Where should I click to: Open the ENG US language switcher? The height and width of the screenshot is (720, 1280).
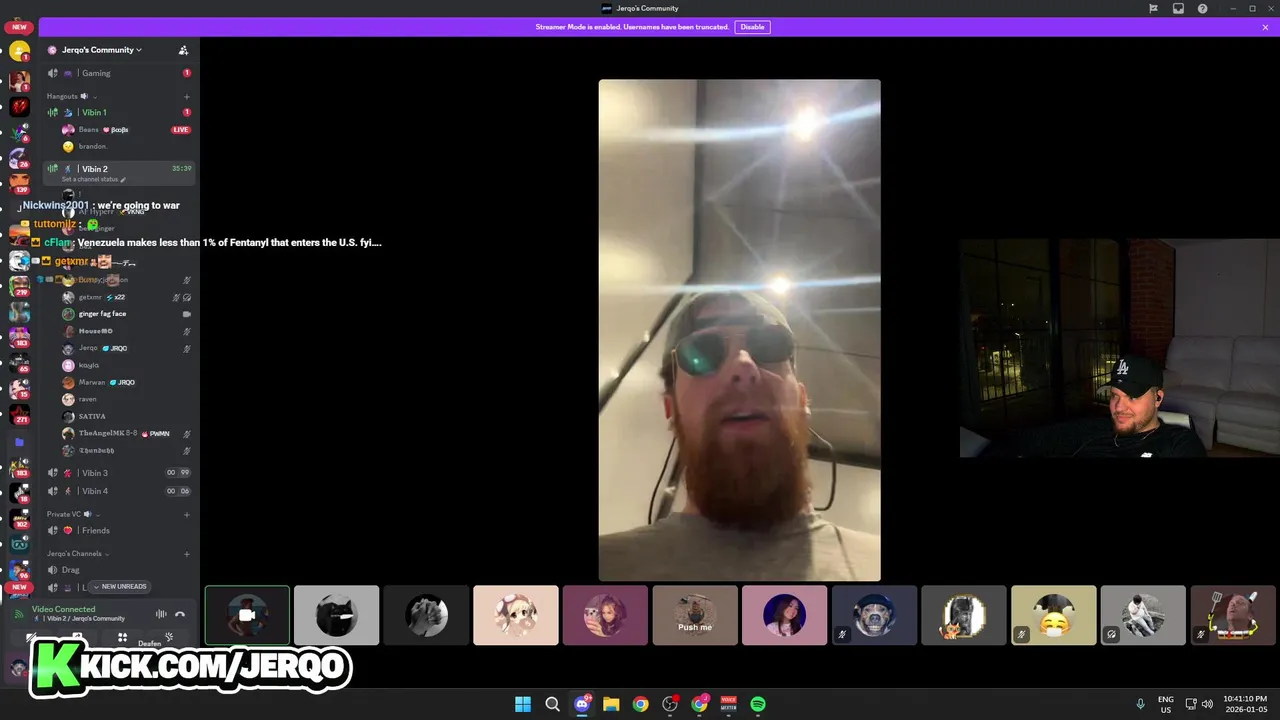pos(1166,704)
